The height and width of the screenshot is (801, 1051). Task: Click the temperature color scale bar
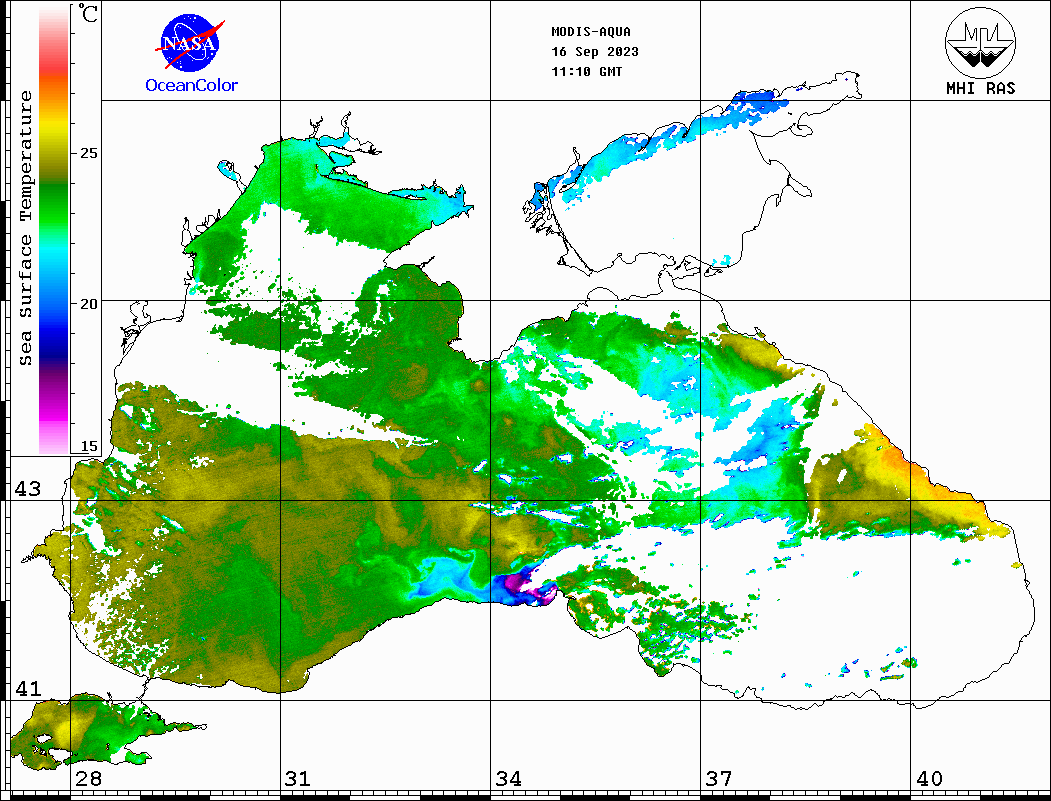[x=54, y=230]
